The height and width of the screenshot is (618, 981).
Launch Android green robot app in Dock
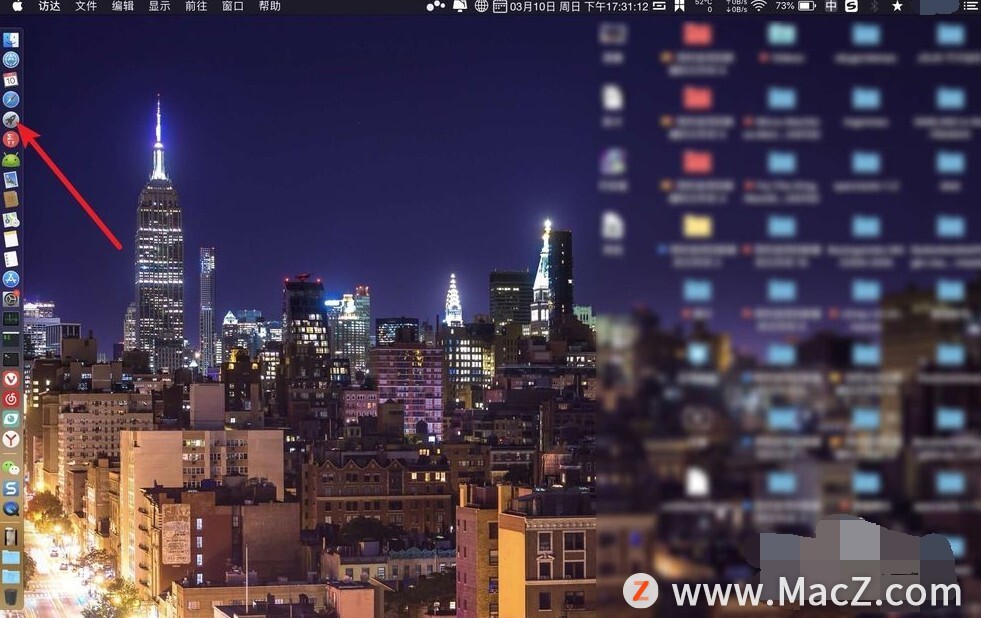11,160
